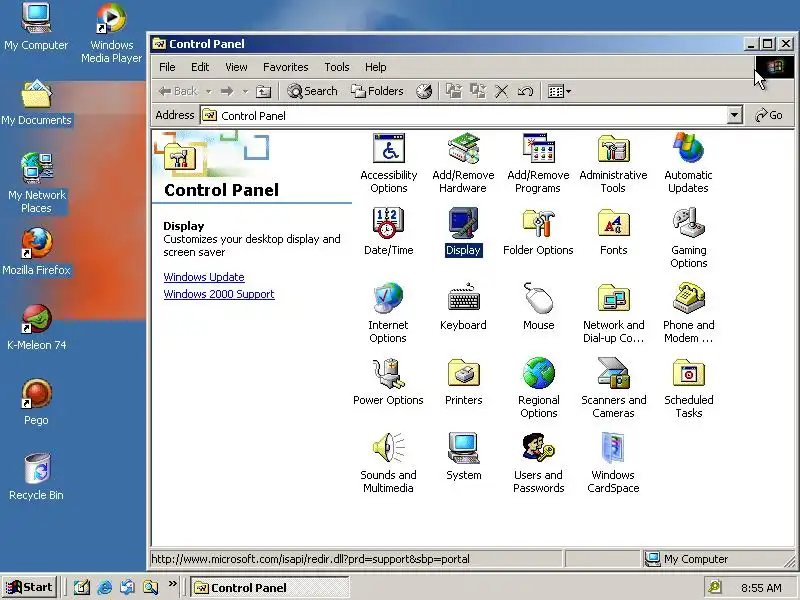Open Automatic Updates applet

(688, 163)
